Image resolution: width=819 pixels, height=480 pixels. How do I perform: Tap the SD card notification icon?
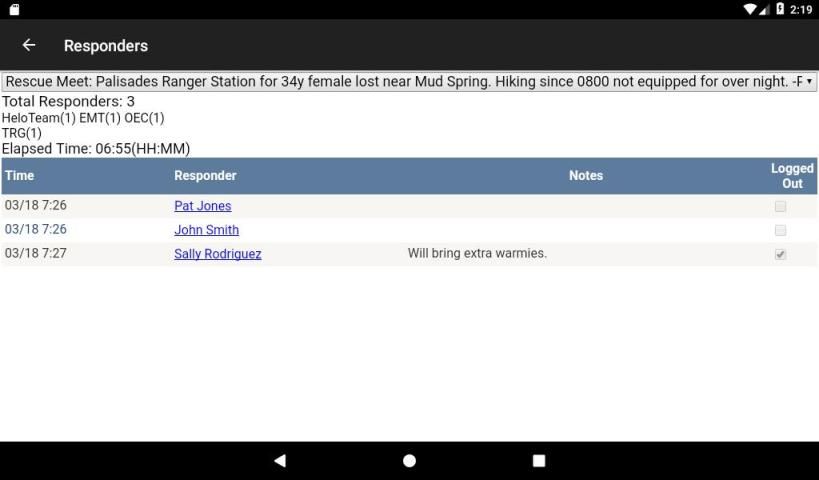[13, 9]
